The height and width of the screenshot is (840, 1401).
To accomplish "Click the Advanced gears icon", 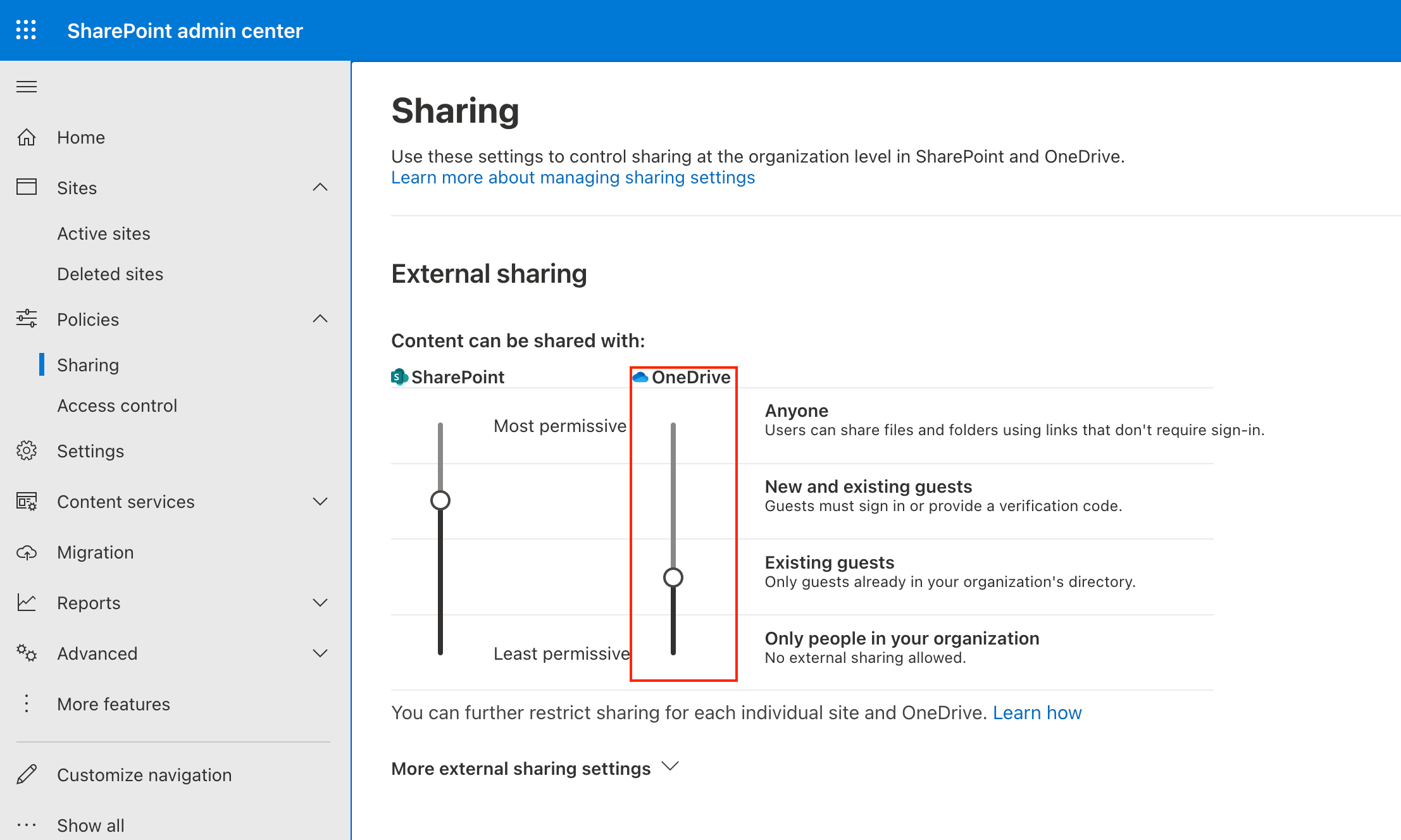I will [x=27, y=653].
